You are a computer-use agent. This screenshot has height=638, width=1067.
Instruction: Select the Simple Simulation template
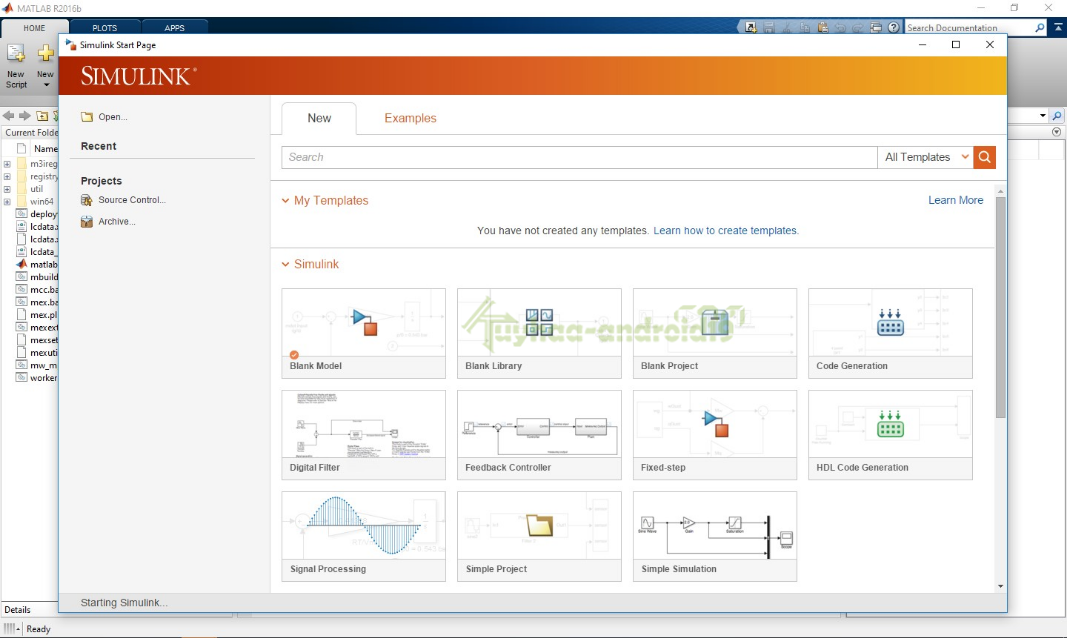pyautogui.click(x=715, y=537)
